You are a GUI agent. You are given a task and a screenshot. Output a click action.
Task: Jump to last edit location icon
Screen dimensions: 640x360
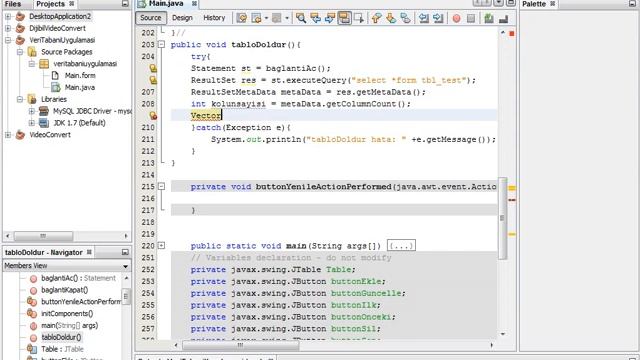pos(242,18)
